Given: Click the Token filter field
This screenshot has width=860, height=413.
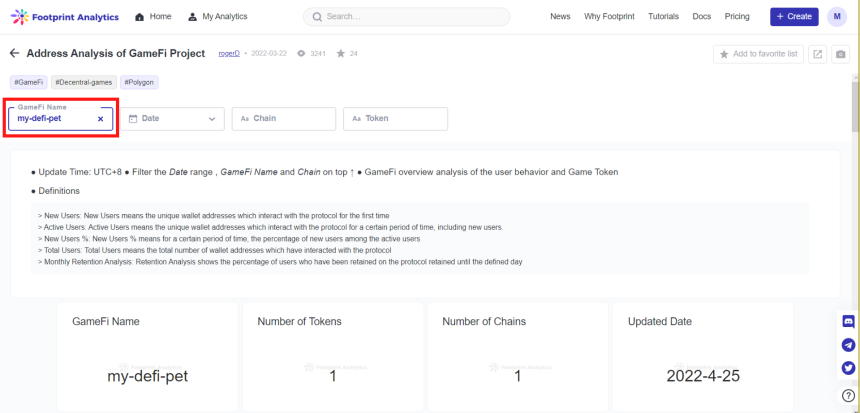Looking at the screenshot, I should 395,118.
